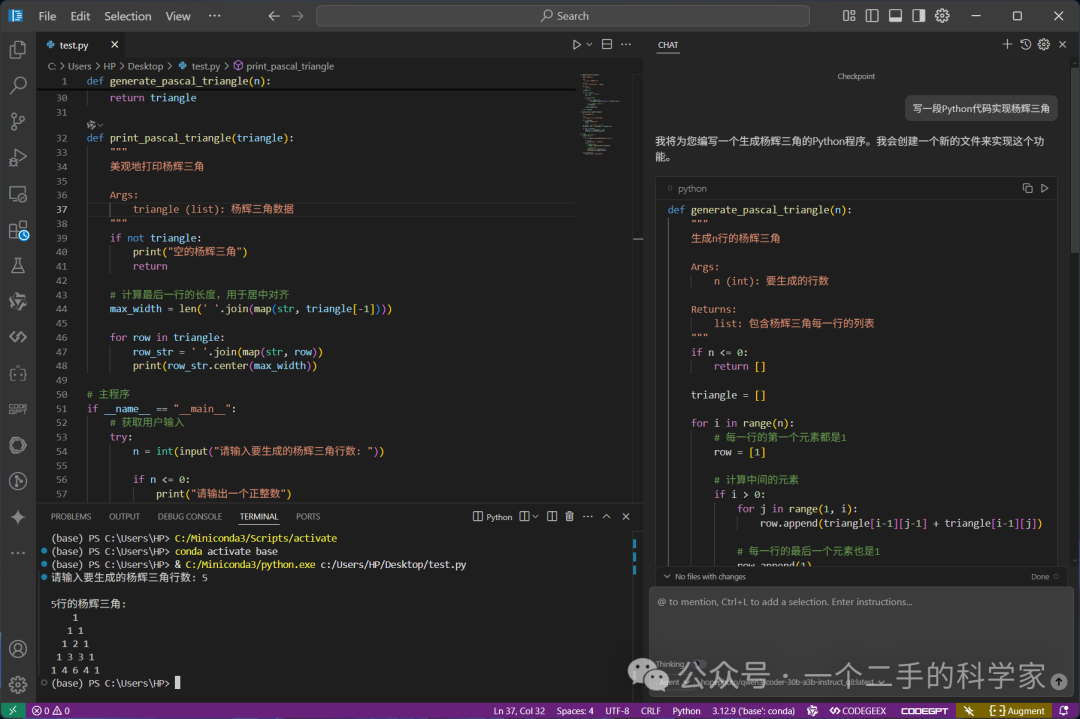Toggle the secondary side bar
1080x719 pixels.
pyautogui.click(x=919, y=16)
